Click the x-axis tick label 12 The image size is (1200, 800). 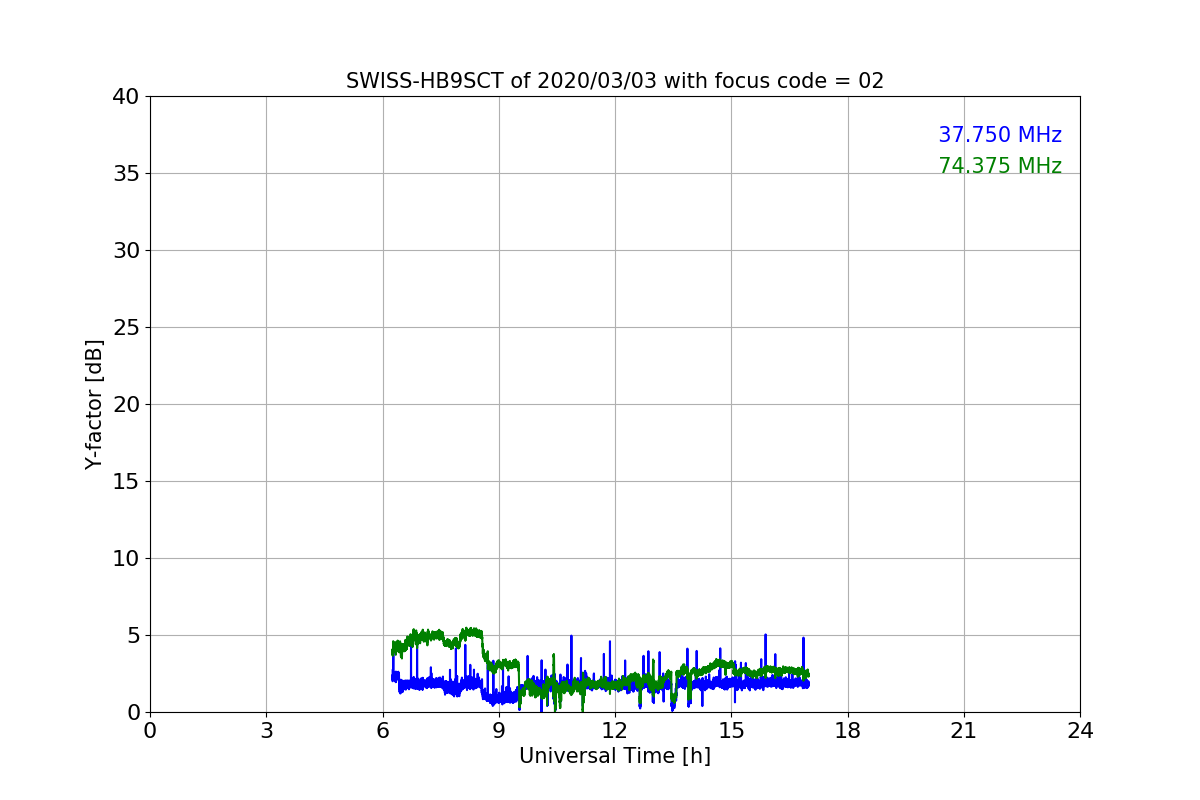click(615, 731)
